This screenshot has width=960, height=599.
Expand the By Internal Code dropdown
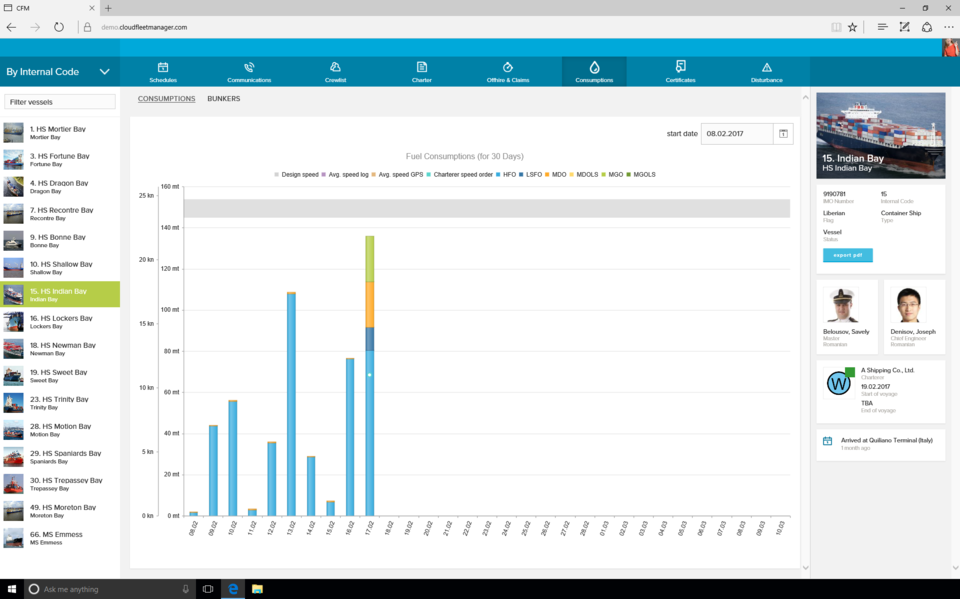pos(104,72)
